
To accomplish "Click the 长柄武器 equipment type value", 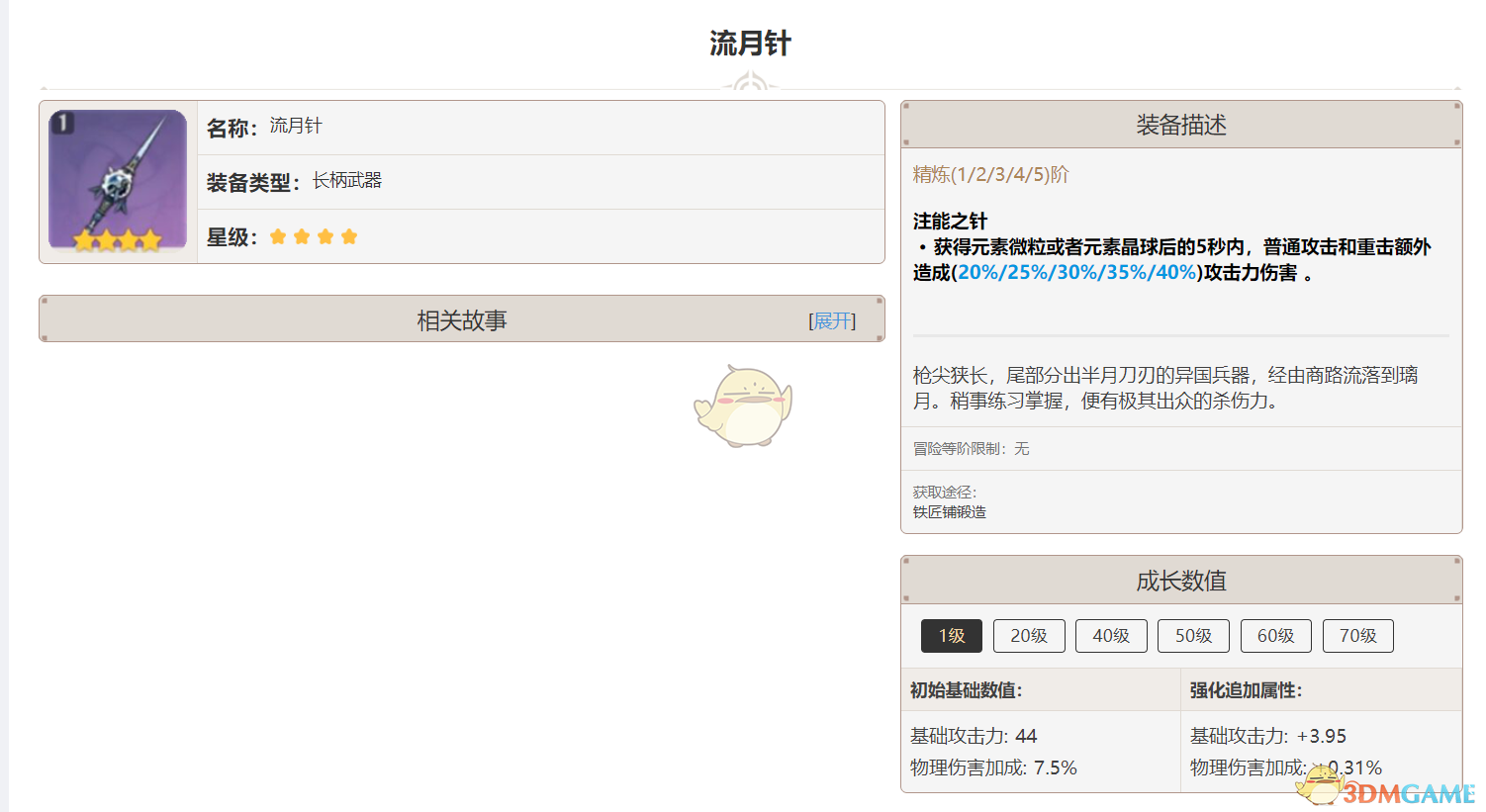I will coord(347,180).
